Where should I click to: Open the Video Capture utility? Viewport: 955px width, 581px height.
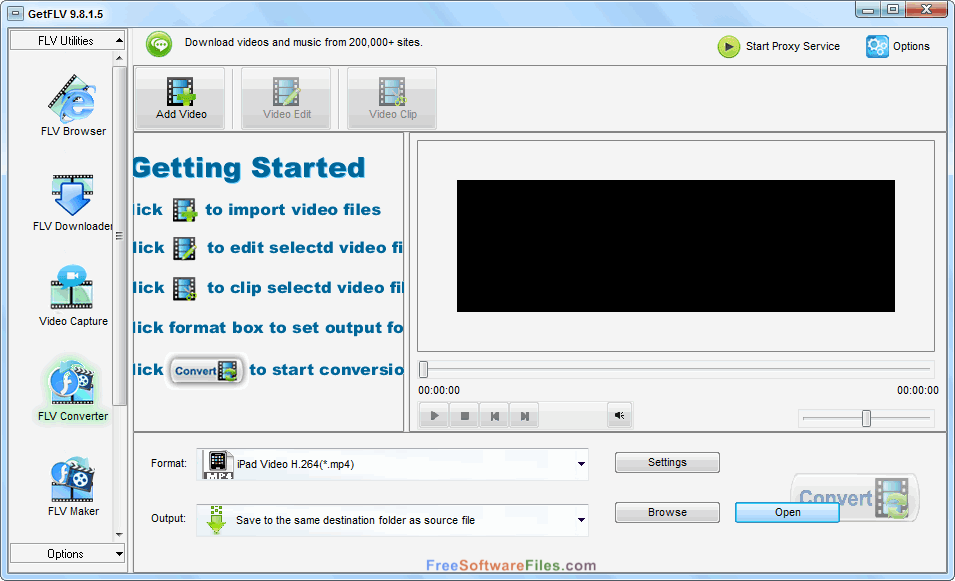coord(73,296)
